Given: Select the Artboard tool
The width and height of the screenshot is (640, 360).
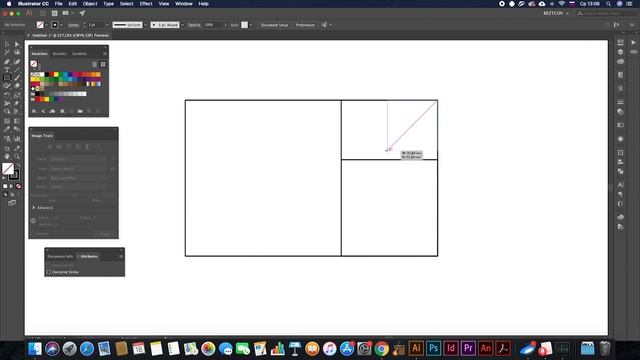Looking at the screenshot, I should pyautogui.click(x=7, y=148).
